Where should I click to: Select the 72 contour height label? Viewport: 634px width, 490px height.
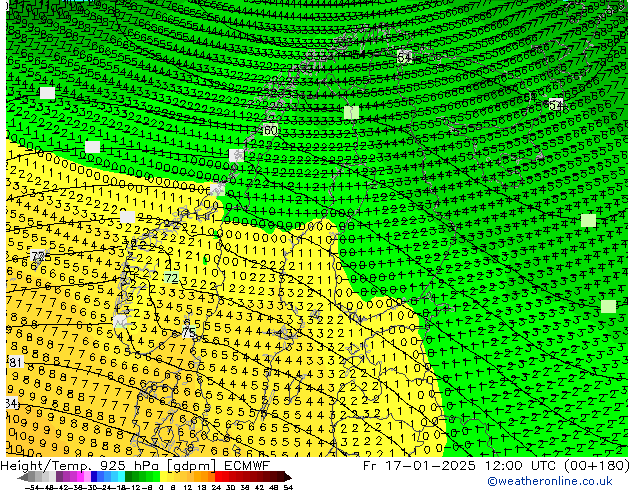pyautogui.click(x=171, y=278)
